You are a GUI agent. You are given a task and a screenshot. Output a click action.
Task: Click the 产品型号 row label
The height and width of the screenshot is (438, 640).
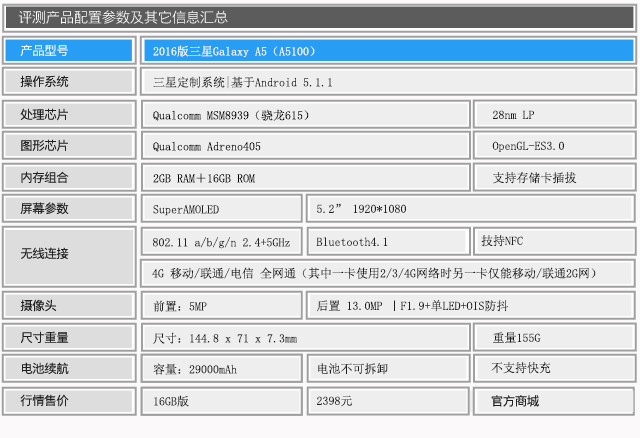click(x=68, y=50)
